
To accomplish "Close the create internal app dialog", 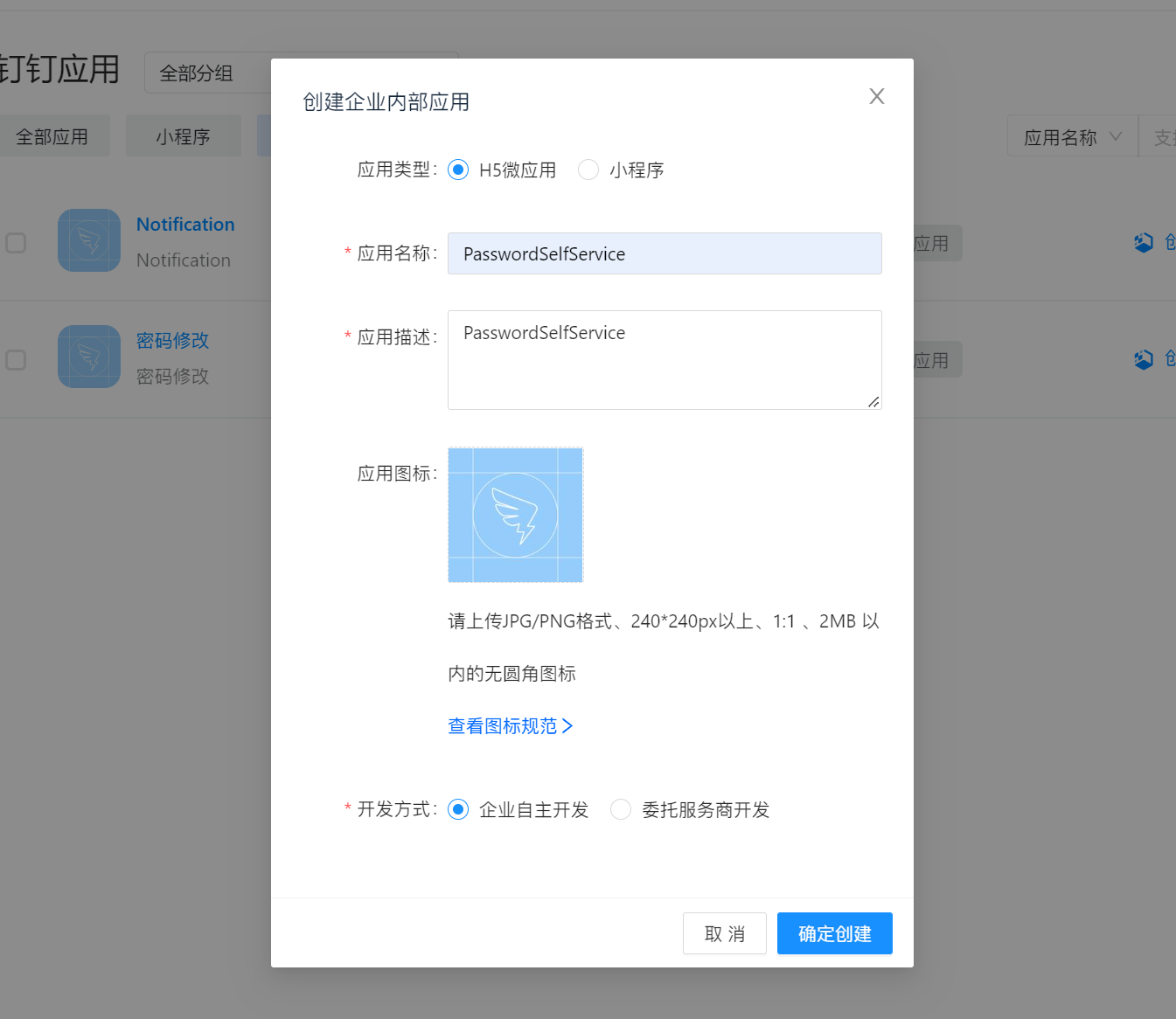I will pos(876,96).
